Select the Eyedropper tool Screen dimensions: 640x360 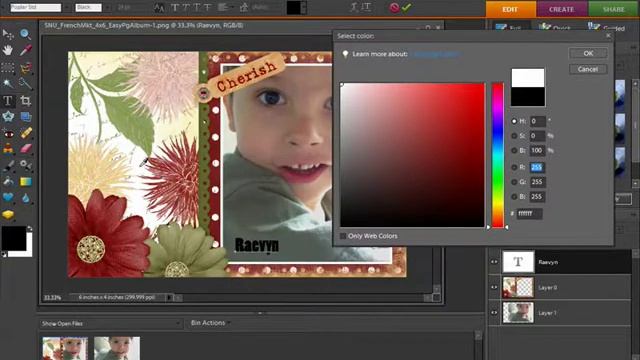(25, 50)
